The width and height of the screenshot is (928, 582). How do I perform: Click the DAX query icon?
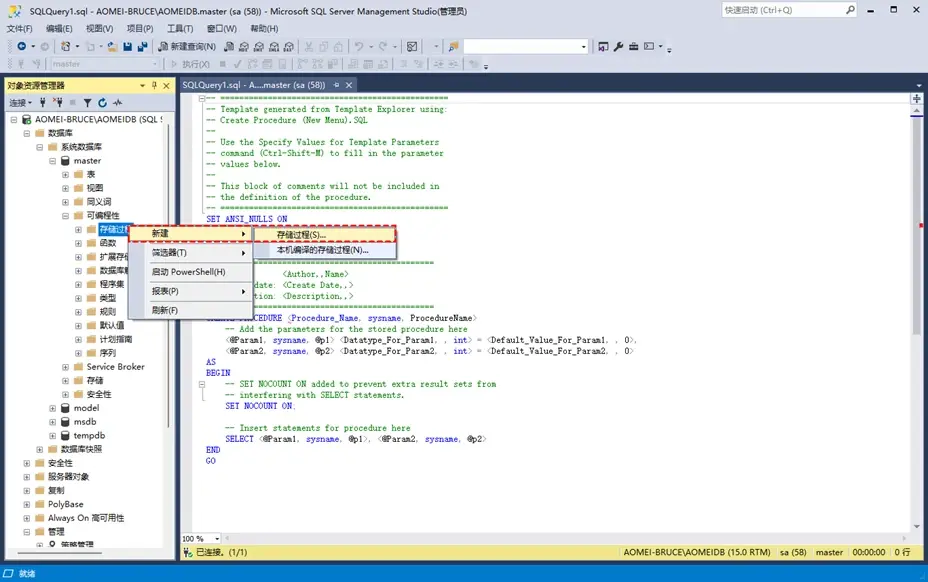(x=289, y=46)
